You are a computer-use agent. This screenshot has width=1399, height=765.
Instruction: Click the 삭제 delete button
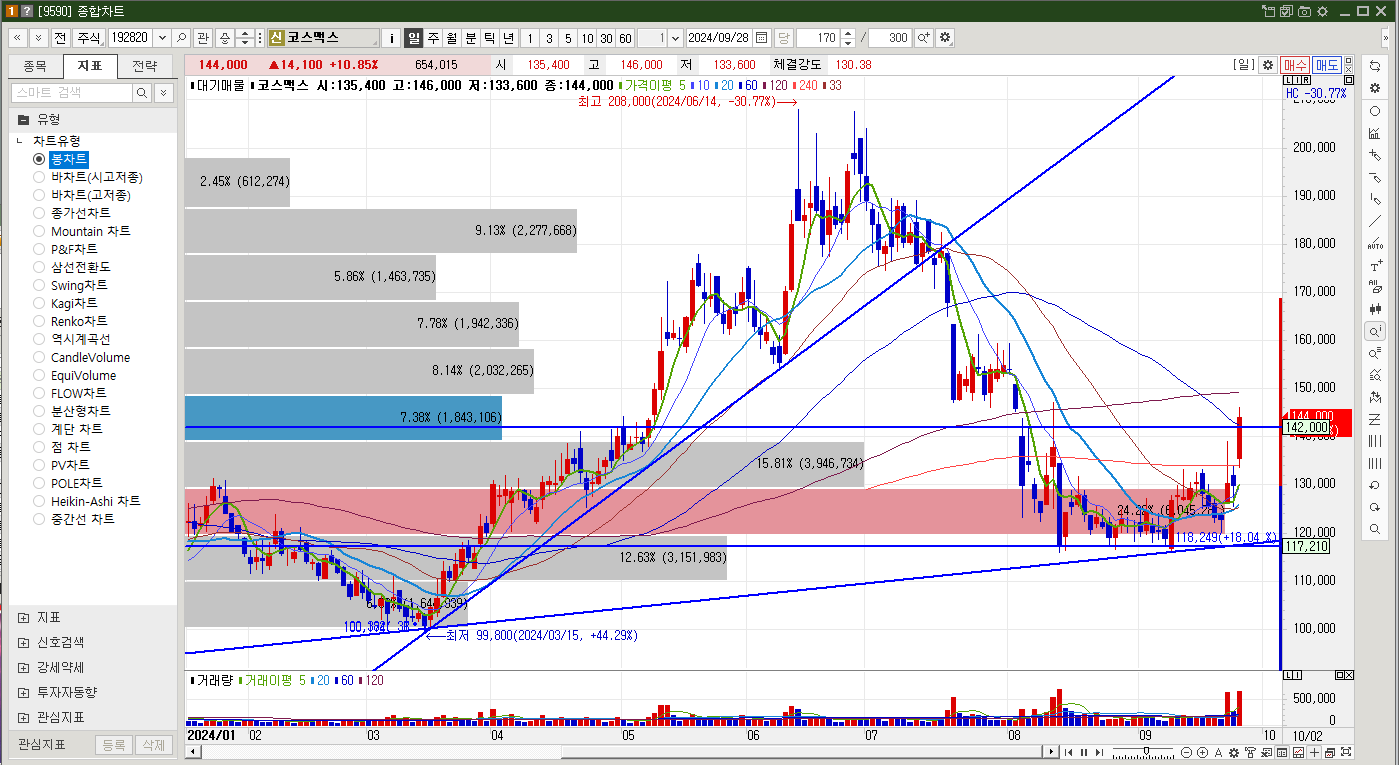coord(152,745)
